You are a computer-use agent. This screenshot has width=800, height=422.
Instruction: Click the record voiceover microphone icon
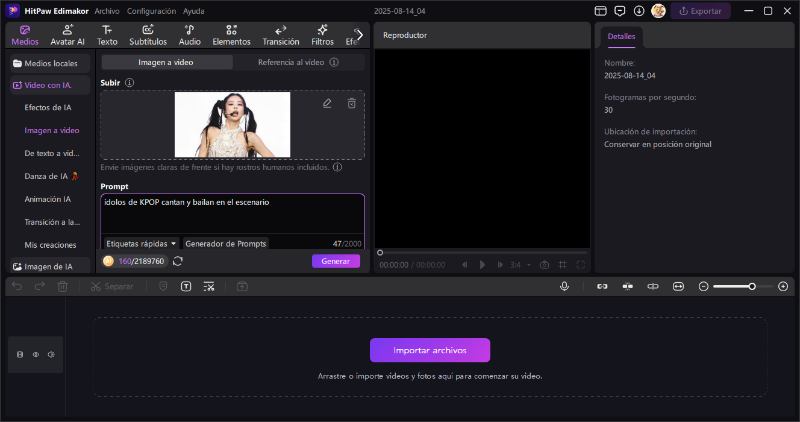click(x=564, y=287)
